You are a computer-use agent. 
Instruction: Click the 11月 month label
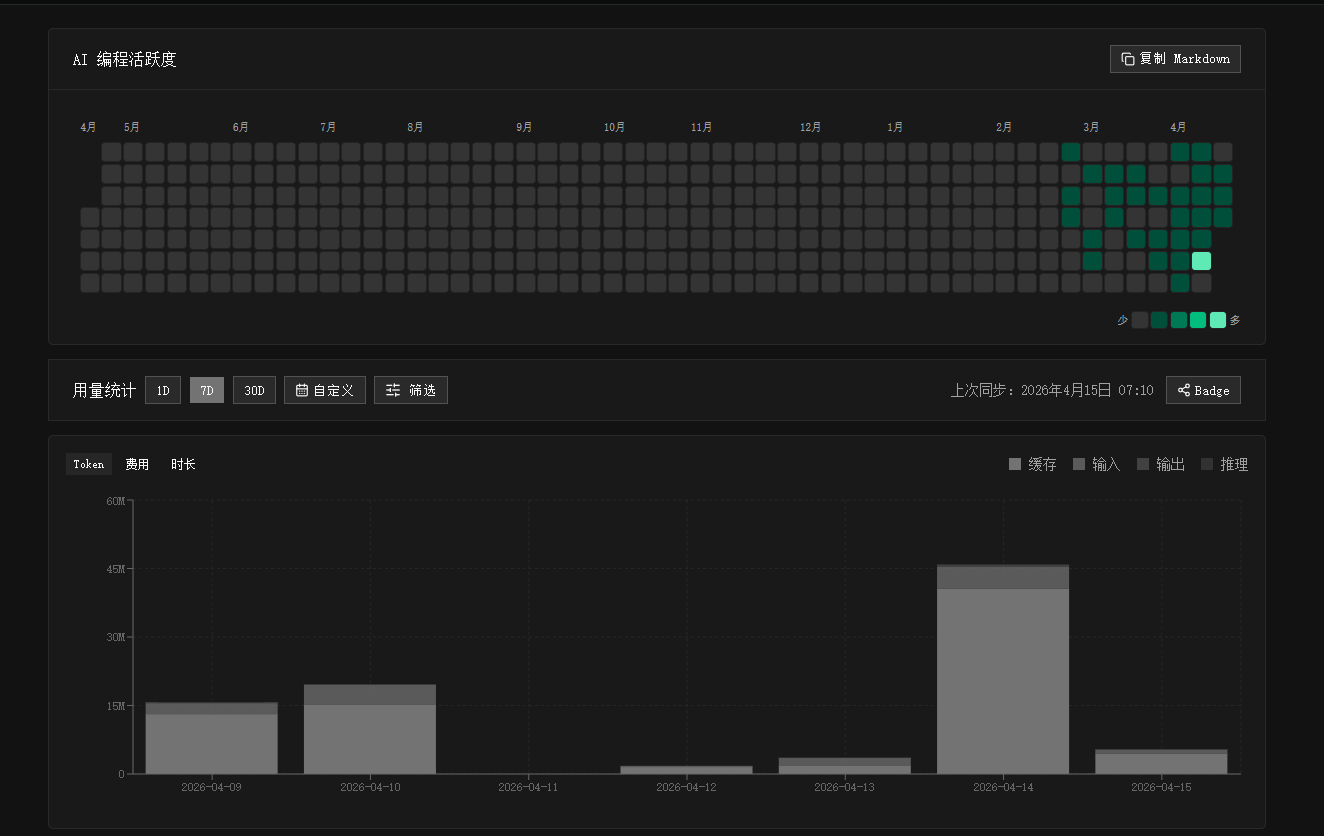click(701, 128)
